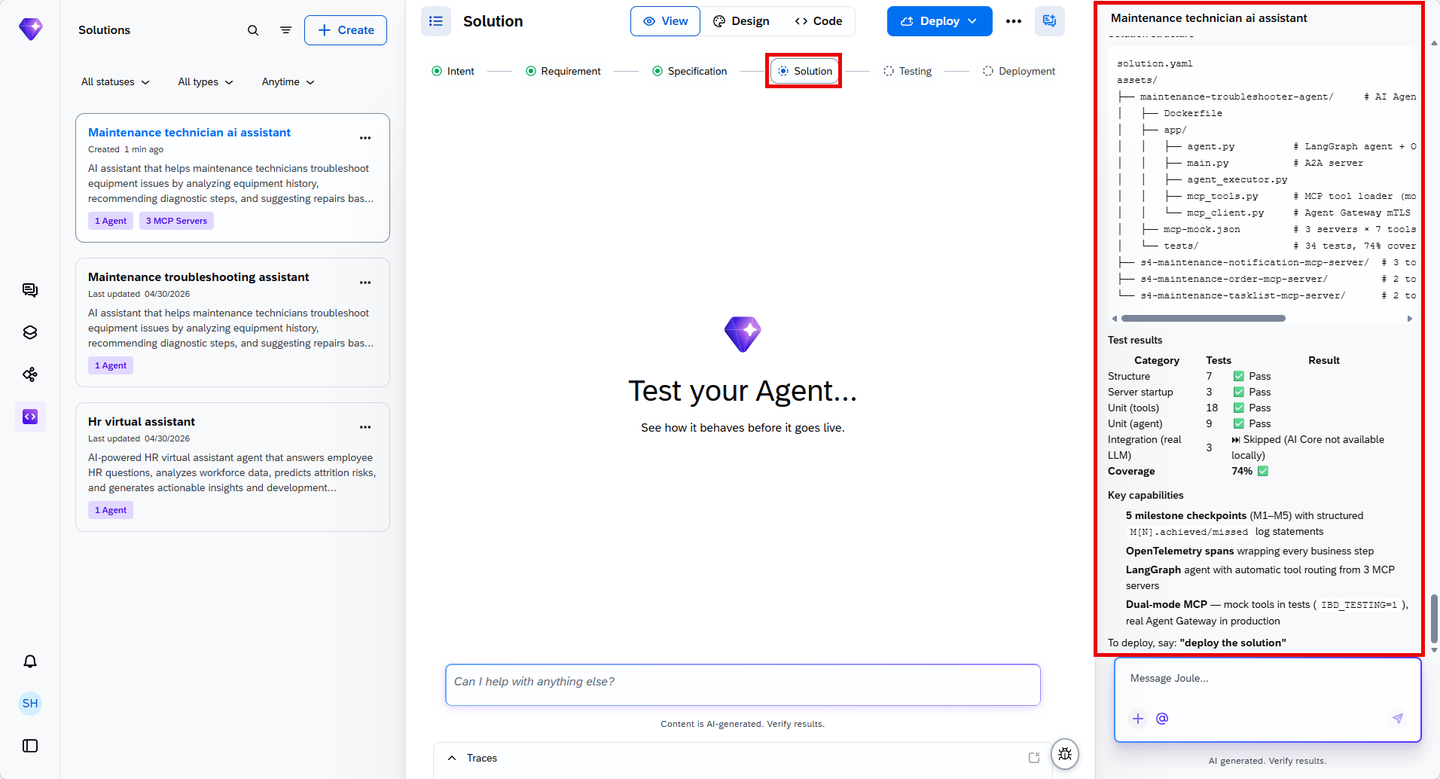Open the All types filter dropdown
This screenshot has width=1440, height=779.
click(205, 82)
